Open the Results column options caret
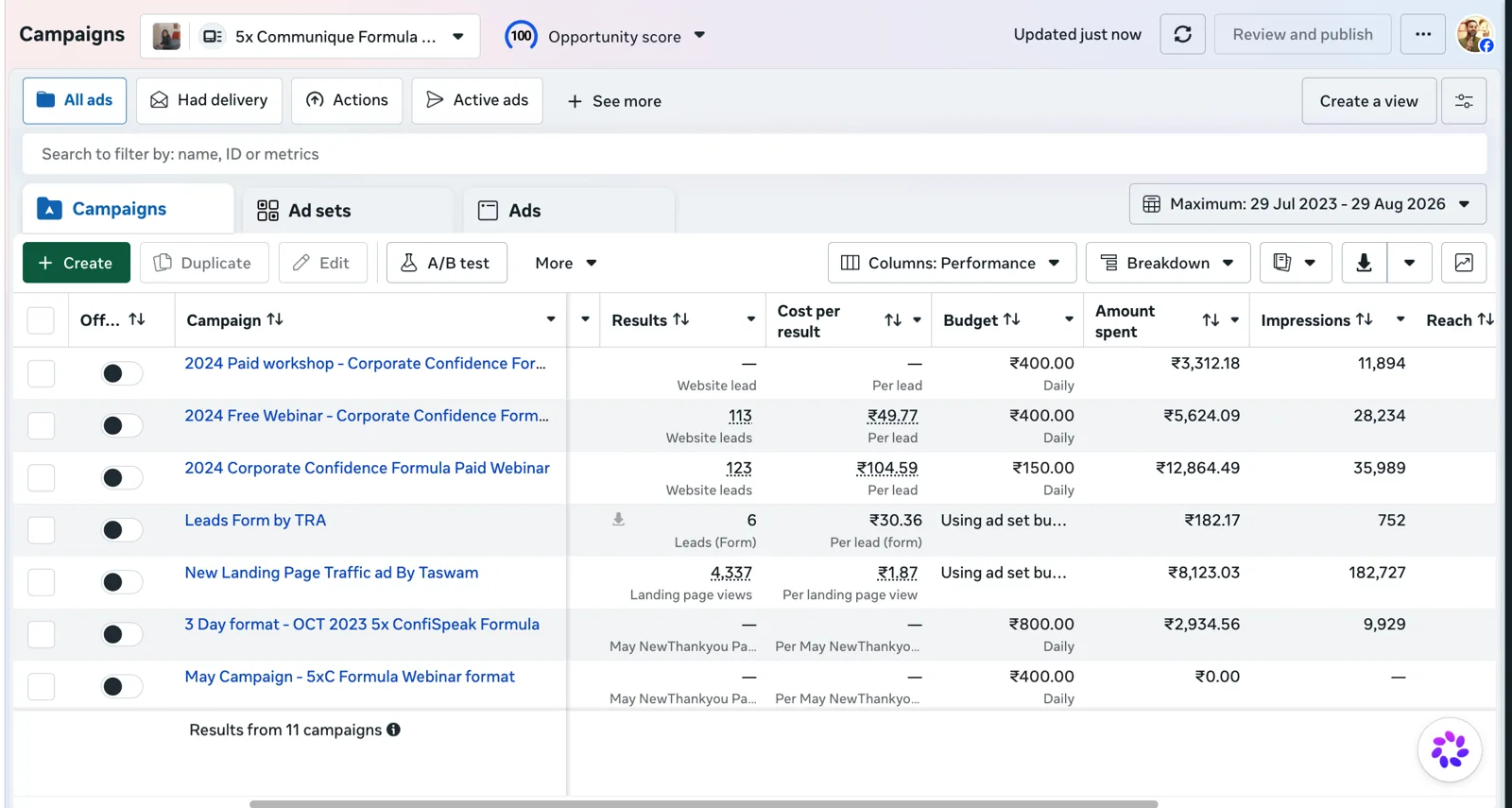Viewport: 1512px width, 808px height. point(751,319)
